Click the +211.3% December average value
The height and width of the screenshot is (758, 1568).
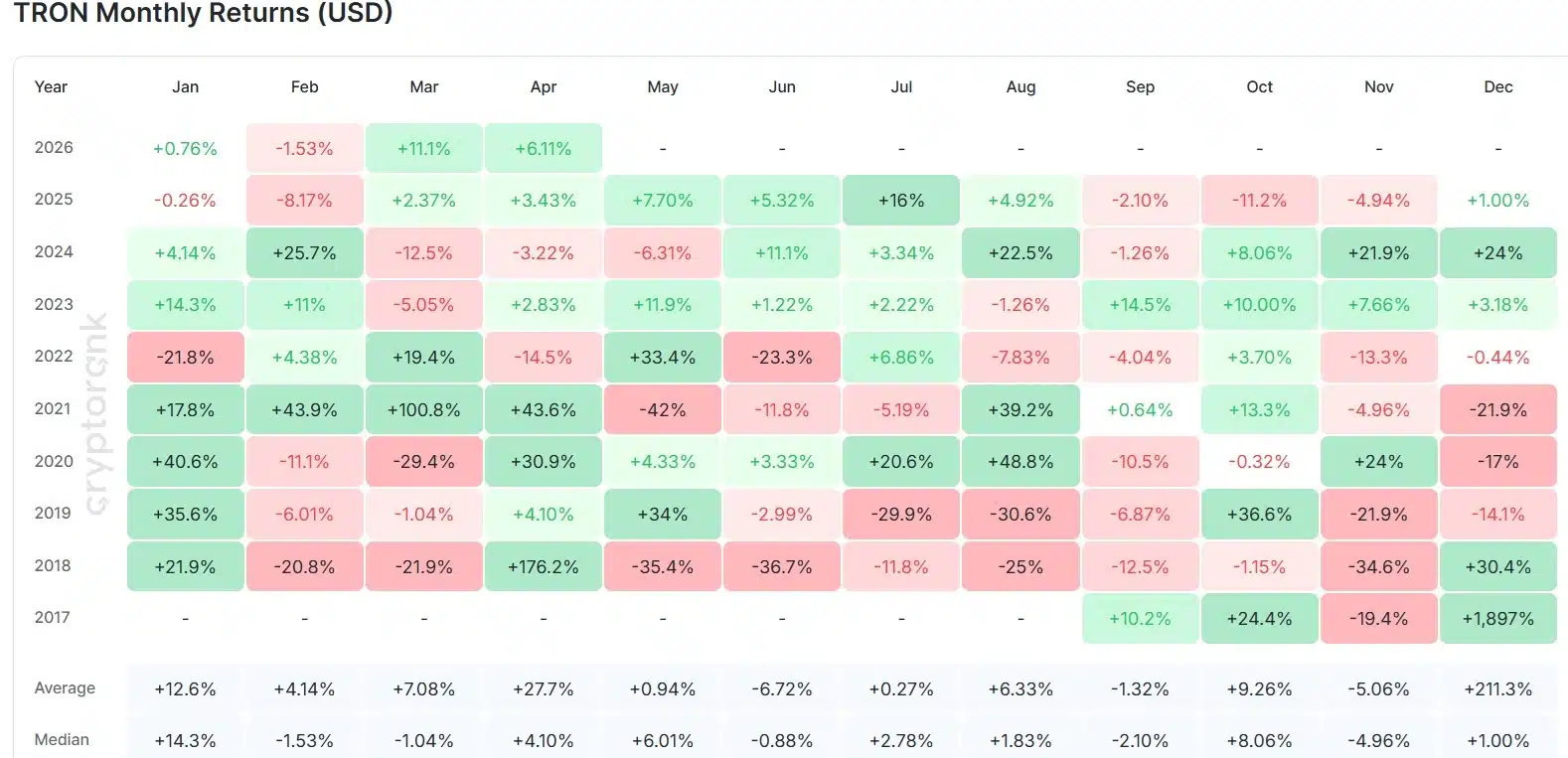[1497, 689]
